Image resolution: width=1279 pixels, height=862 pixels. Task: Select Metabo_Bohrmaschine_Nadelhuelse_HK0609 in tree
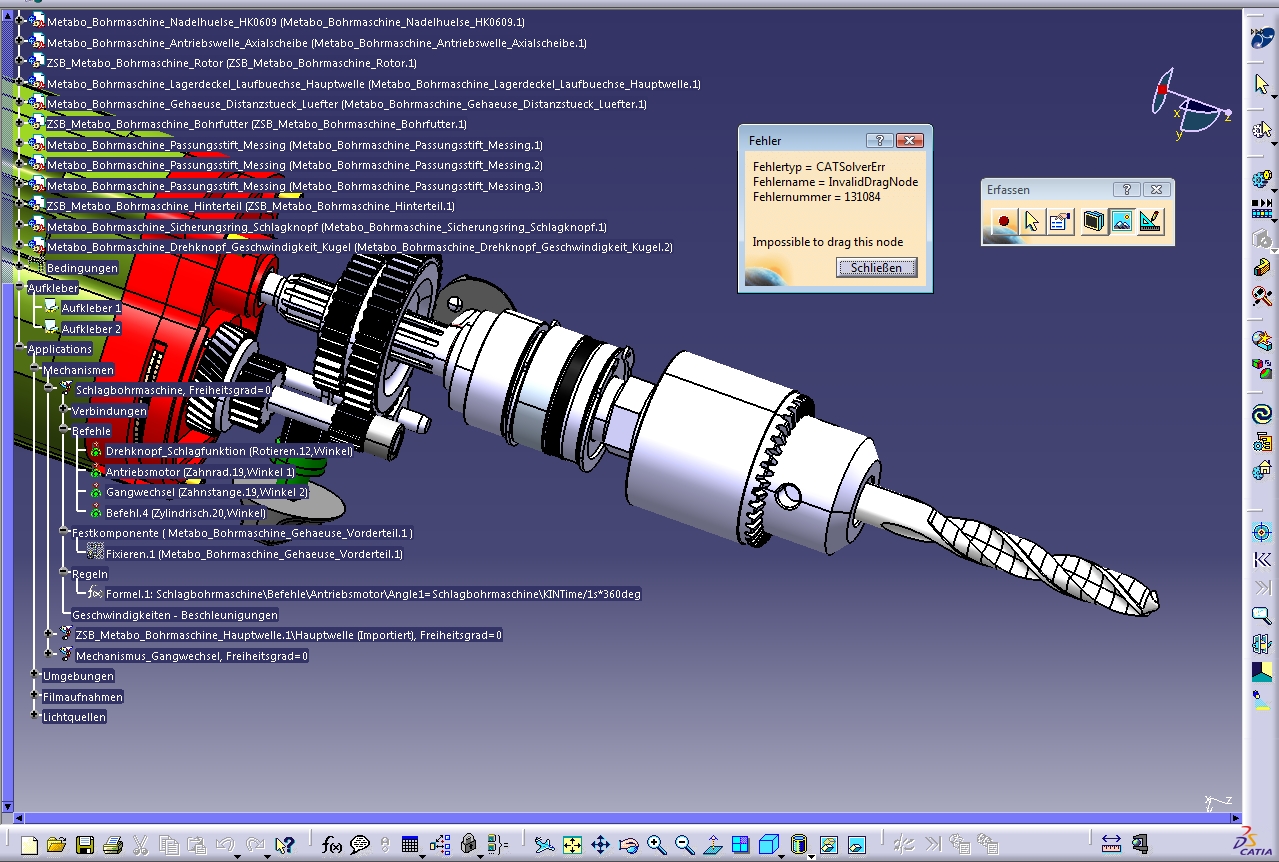[x=285, y=22]
